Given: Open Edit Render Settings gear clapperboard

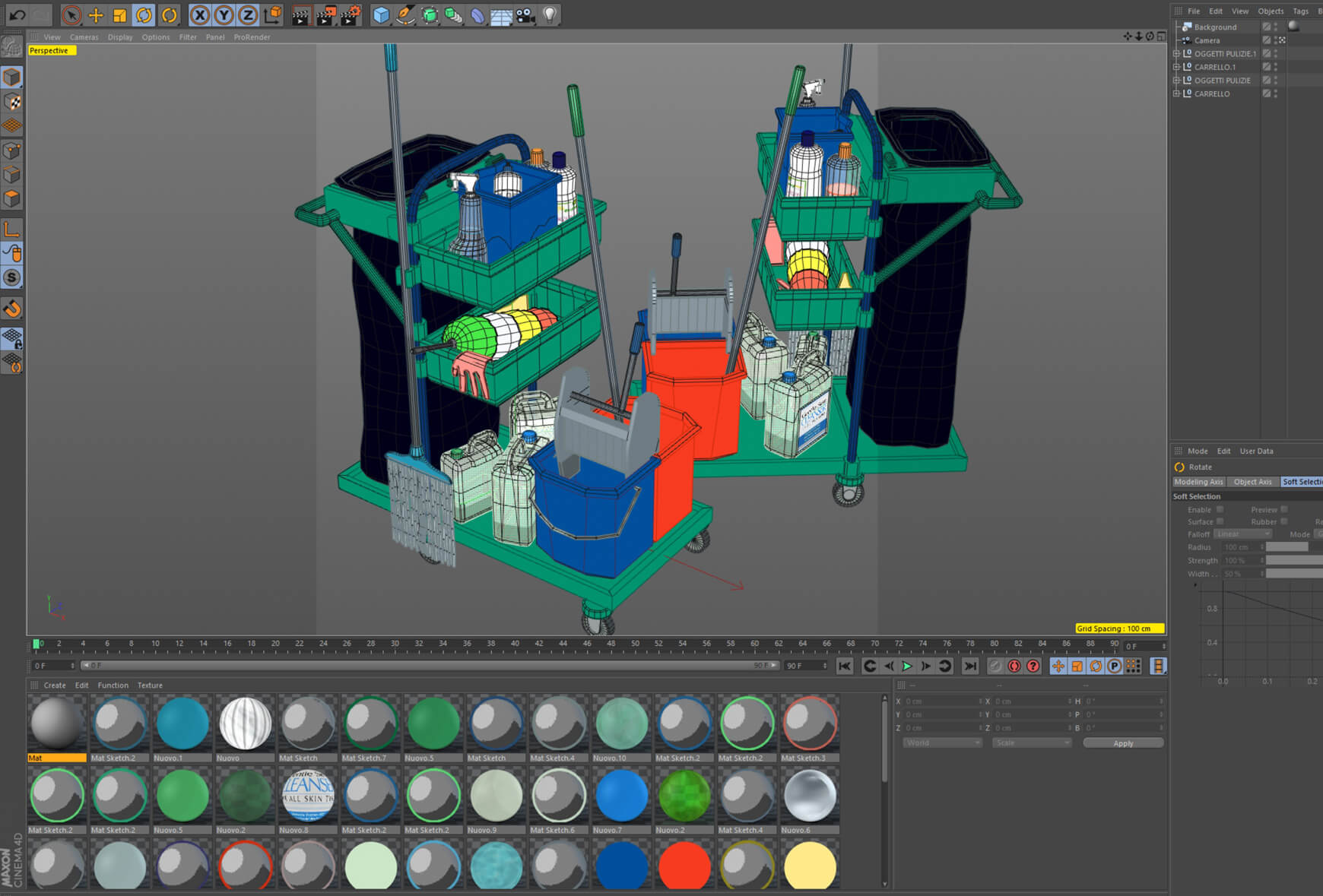Looking at the screenshot, I should 351,14.
